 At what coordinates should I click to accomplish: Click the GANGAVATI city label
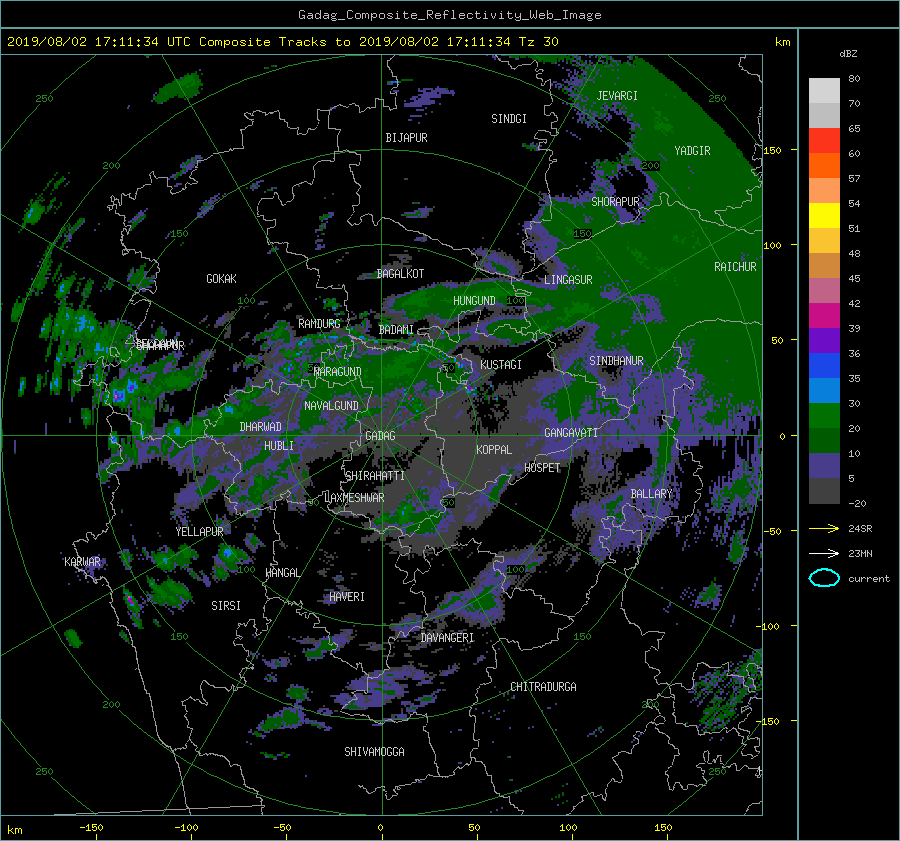[571, 433]
